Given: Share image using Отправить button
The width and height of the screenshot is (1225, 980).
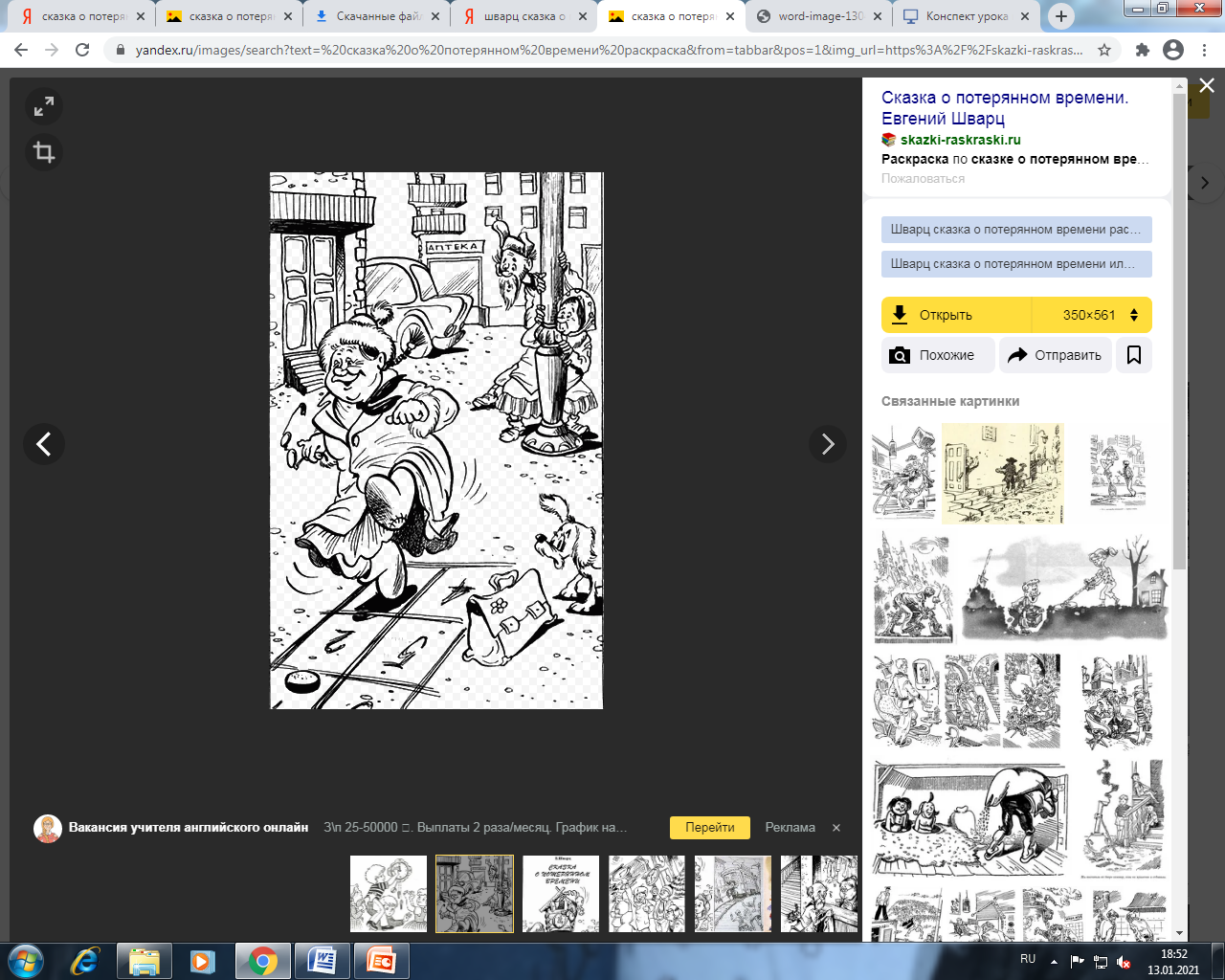Looking at the screenshot, I should [x=1056, y=355].
